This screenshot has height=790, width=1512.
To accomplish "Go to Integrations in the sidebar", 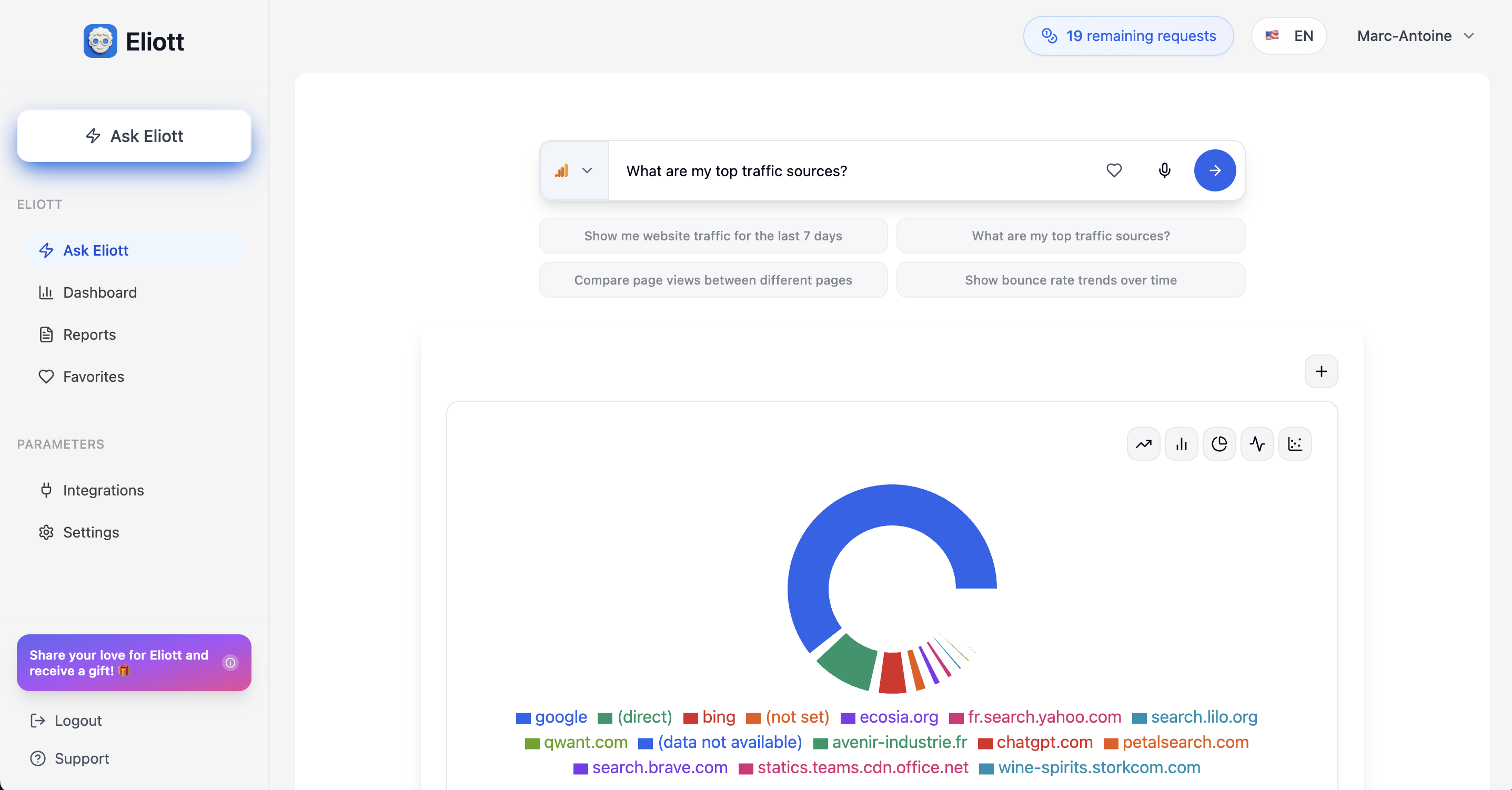I will click(103, 490).
